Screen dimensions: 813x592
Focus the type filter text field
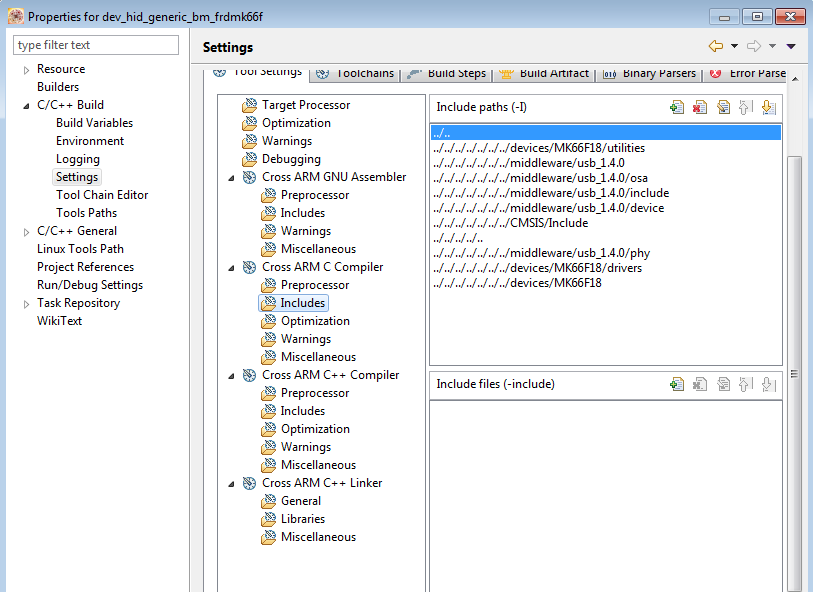pyautogui.click(x=96, y=45)
